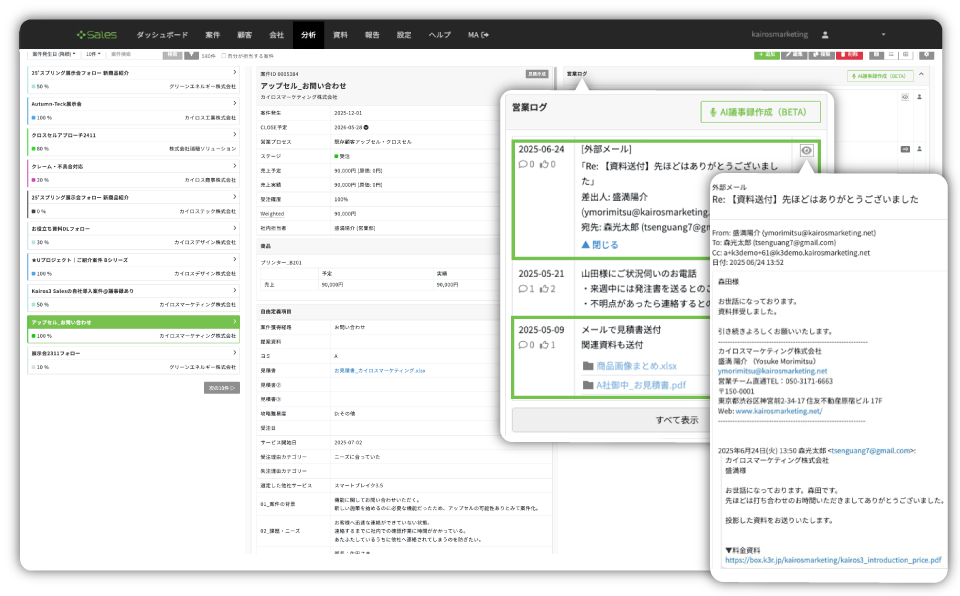Toggle the 自分が担当する案件 checkbox
Image resolution: width=960 pixels, height=596 pixels.
pyautogui.click(x=224, y=55)
